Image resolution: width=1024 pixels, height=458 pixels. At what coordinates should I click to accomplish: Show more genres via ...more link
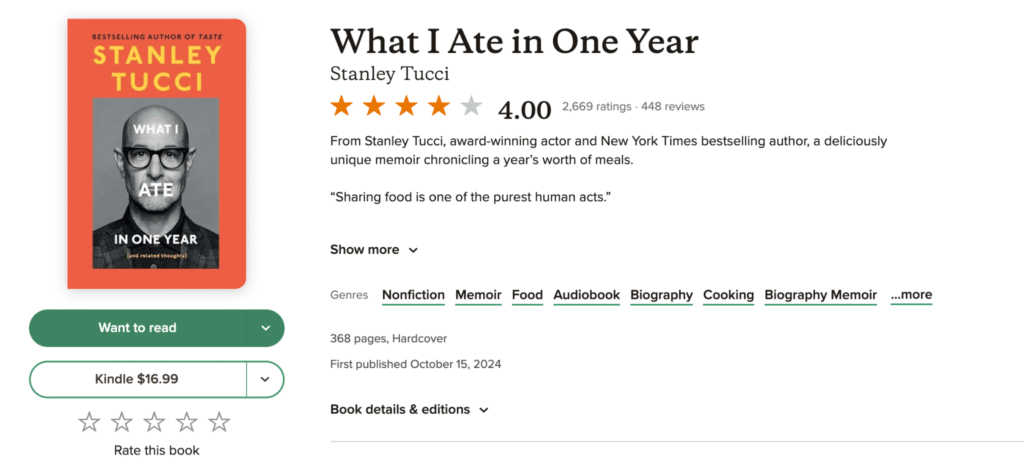(911, 295)
